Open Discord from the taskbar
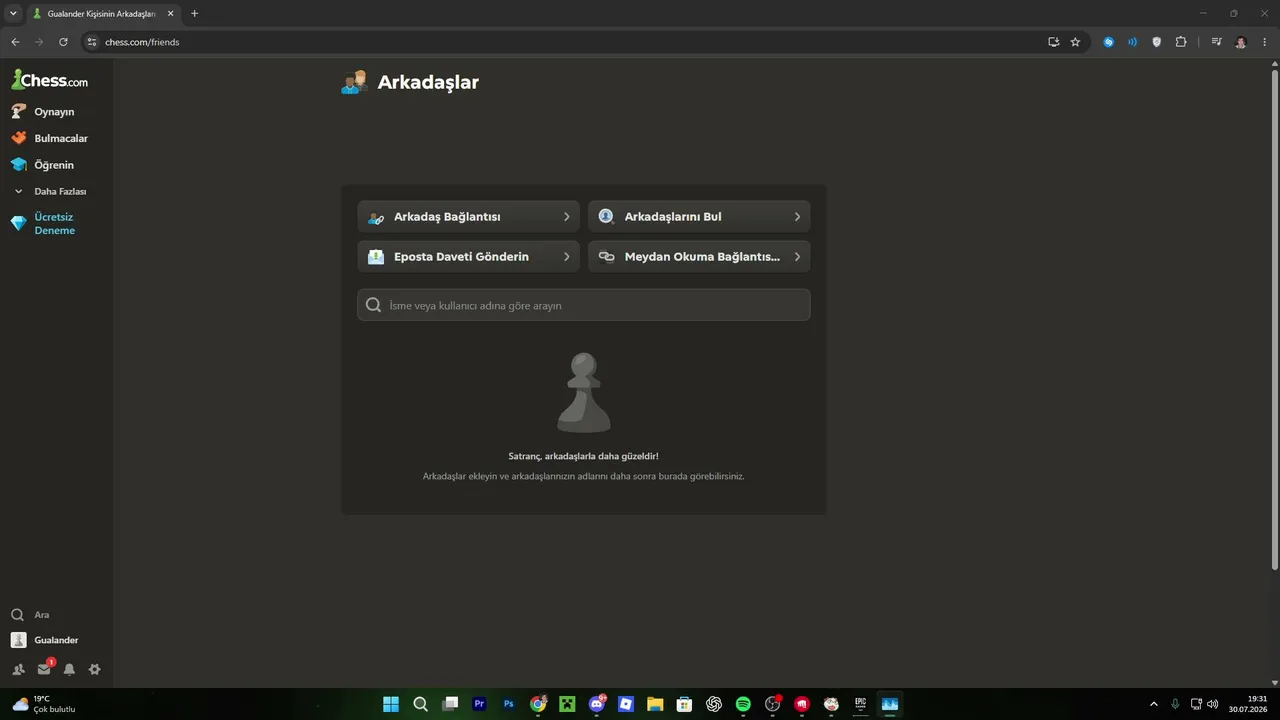This screenshot has width=1280, height=720. pos(597,704)
